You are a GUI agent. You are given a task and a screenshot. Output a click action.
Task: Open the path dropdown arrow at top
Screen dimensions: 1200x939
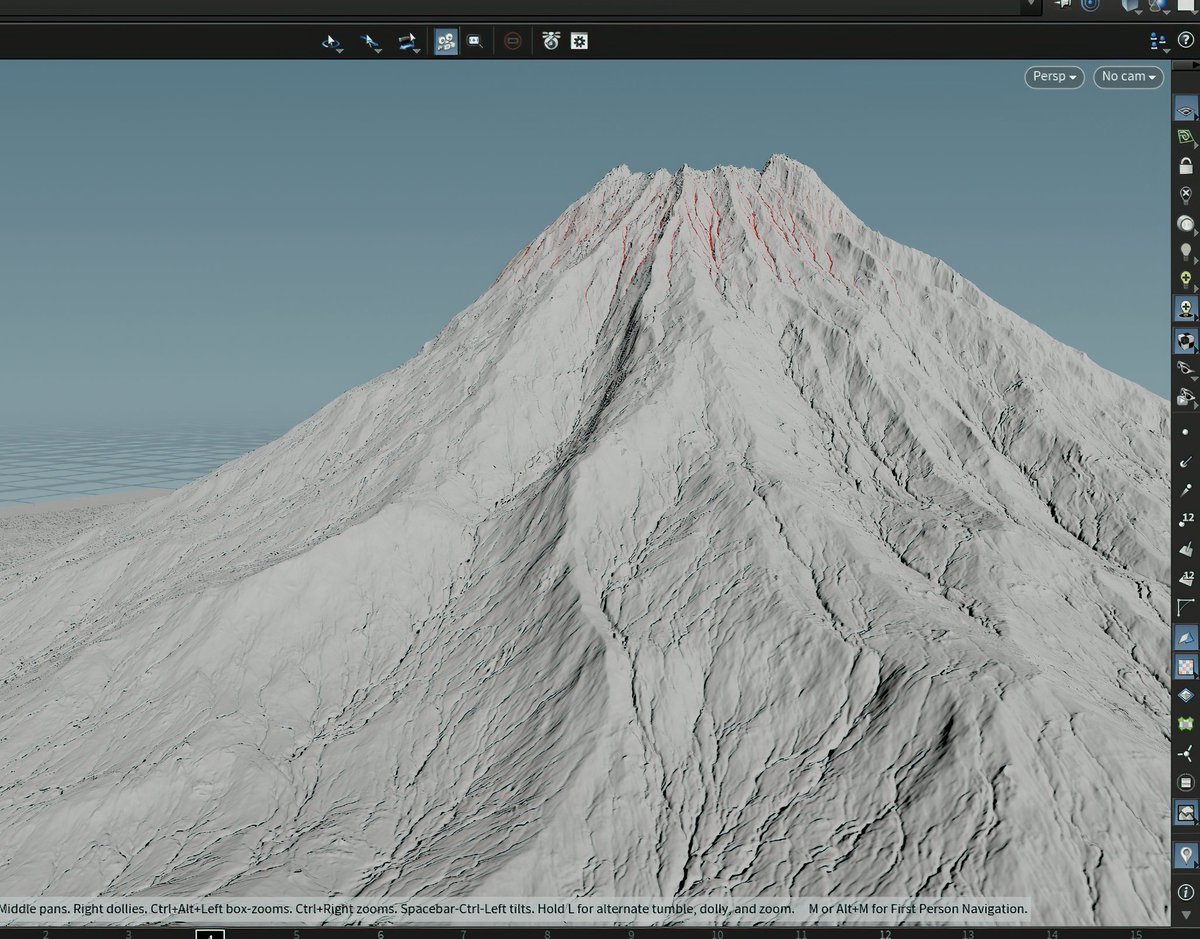click(1030, 5)
